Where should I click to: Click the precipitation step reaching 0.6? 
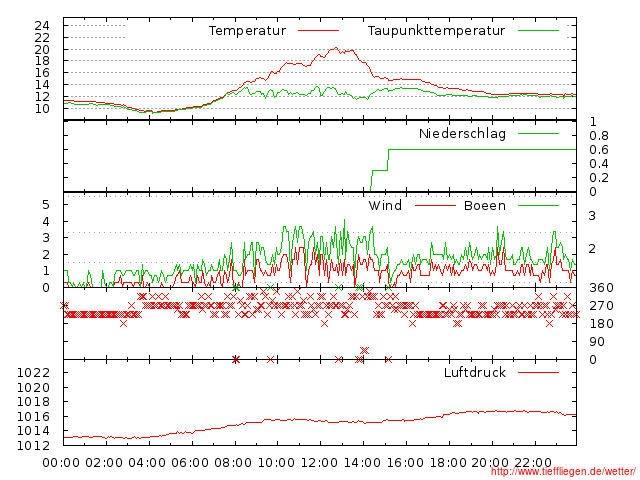tap(389, 150)
